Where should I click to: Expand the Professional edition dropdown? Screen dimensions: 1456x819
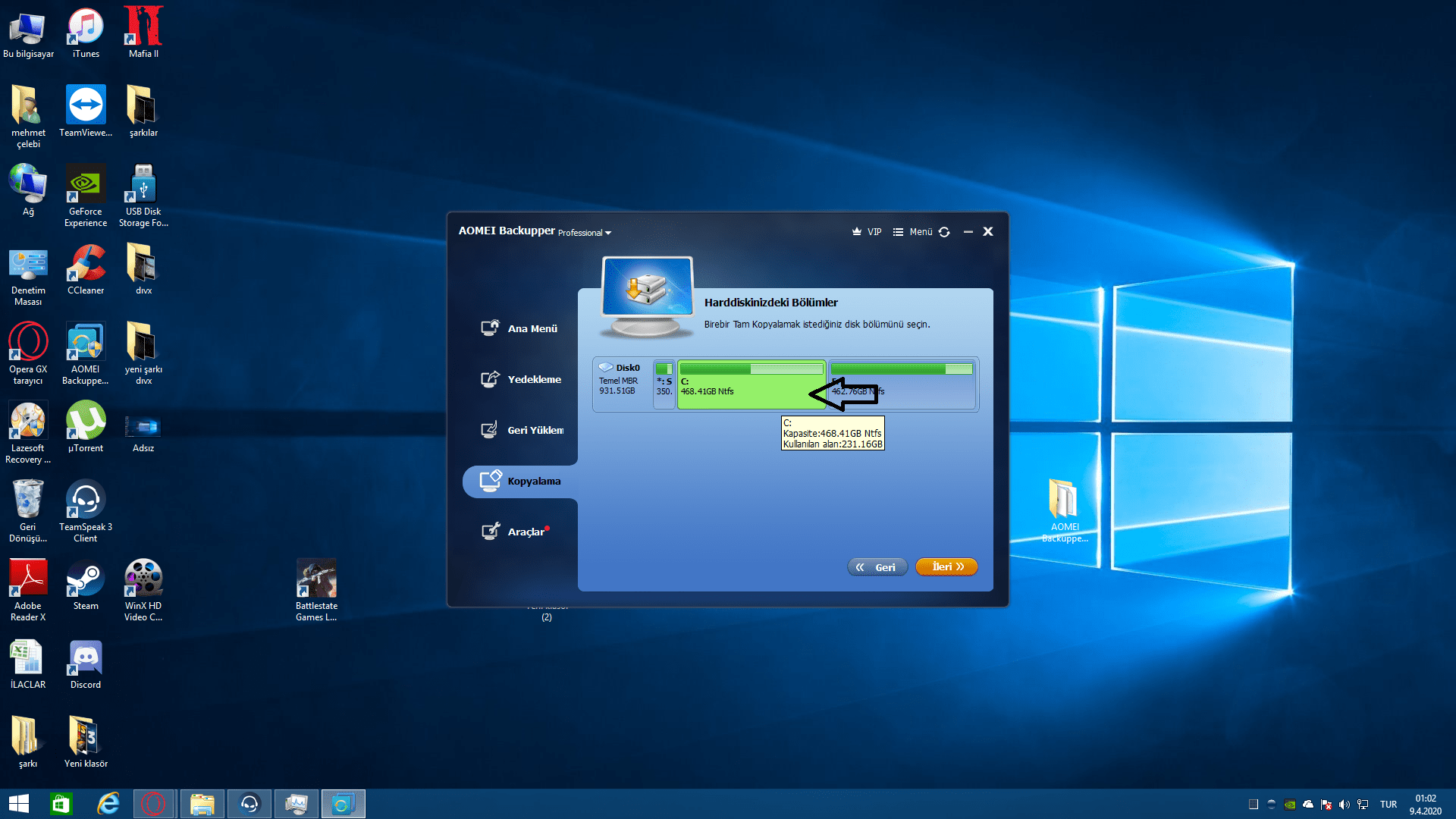(x=607, y=234)
